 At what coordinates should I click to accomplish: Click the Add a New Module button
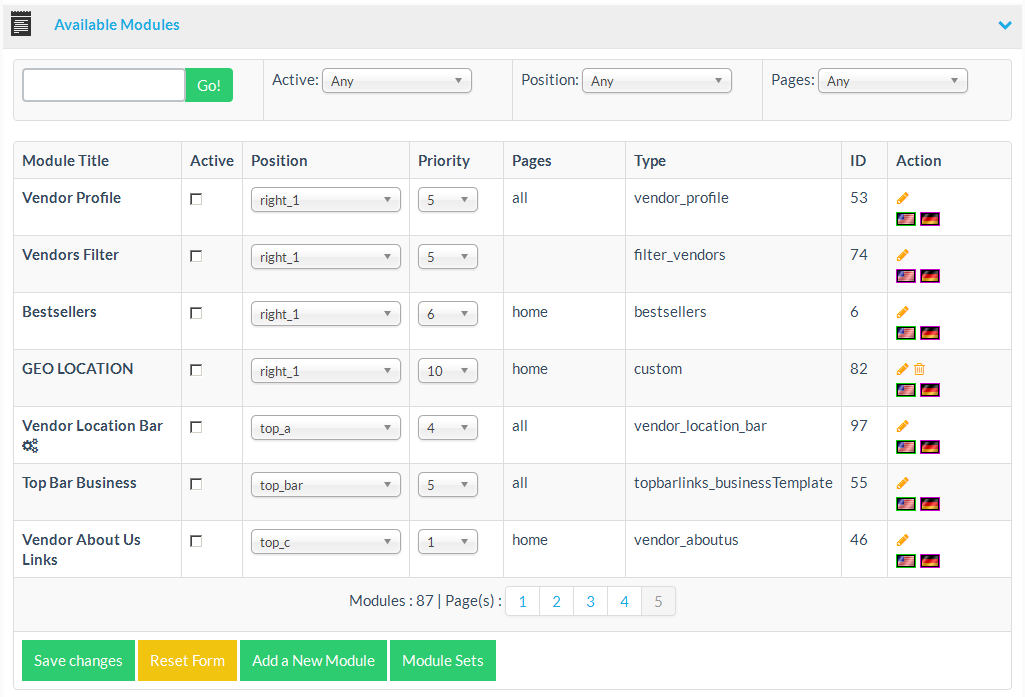(x=313, y=661)
